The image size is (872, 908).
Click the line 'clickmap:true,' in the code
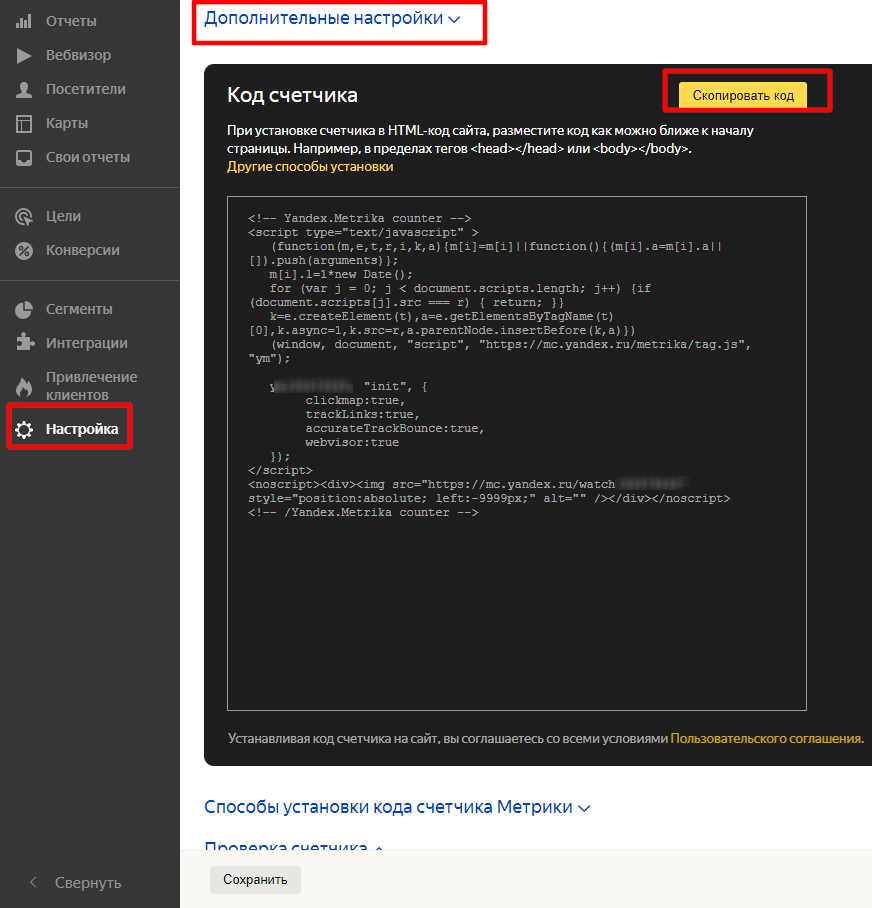356,401
